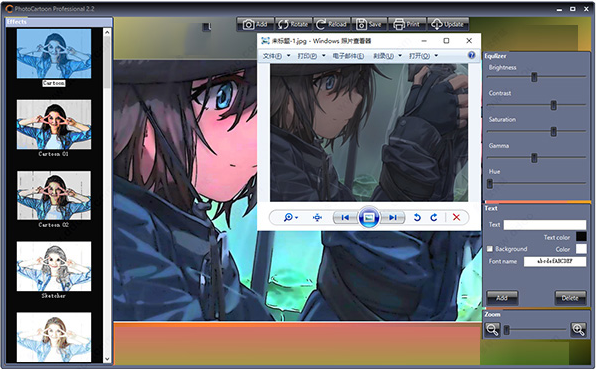Image resolution: width=596 pixels, height=369 pixels.
Task: Click the Add text button
Action: [x=502, y=298]
